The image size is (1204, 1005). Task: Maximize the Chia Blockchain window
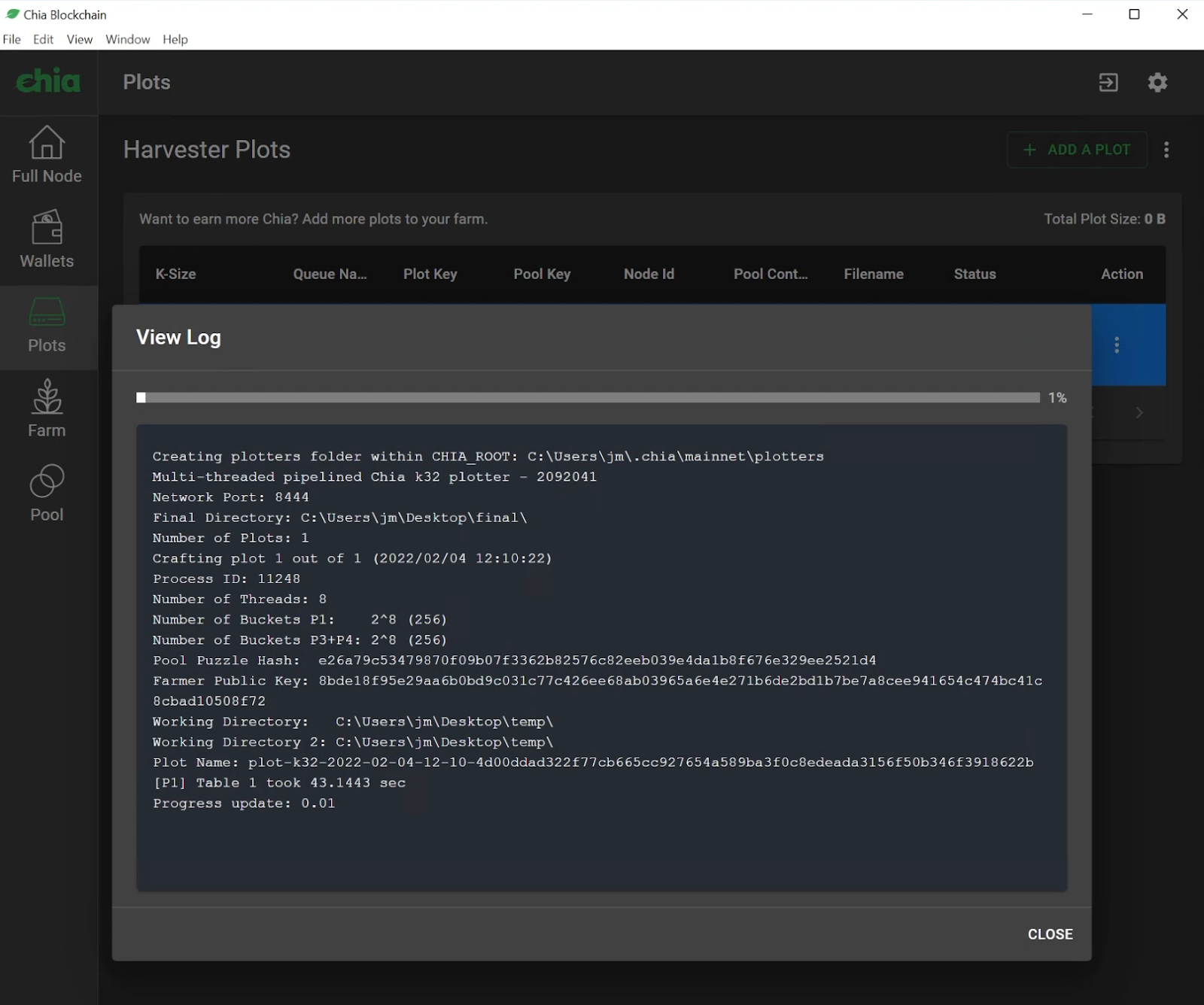pyautogui.click(x=1134, y=14)
